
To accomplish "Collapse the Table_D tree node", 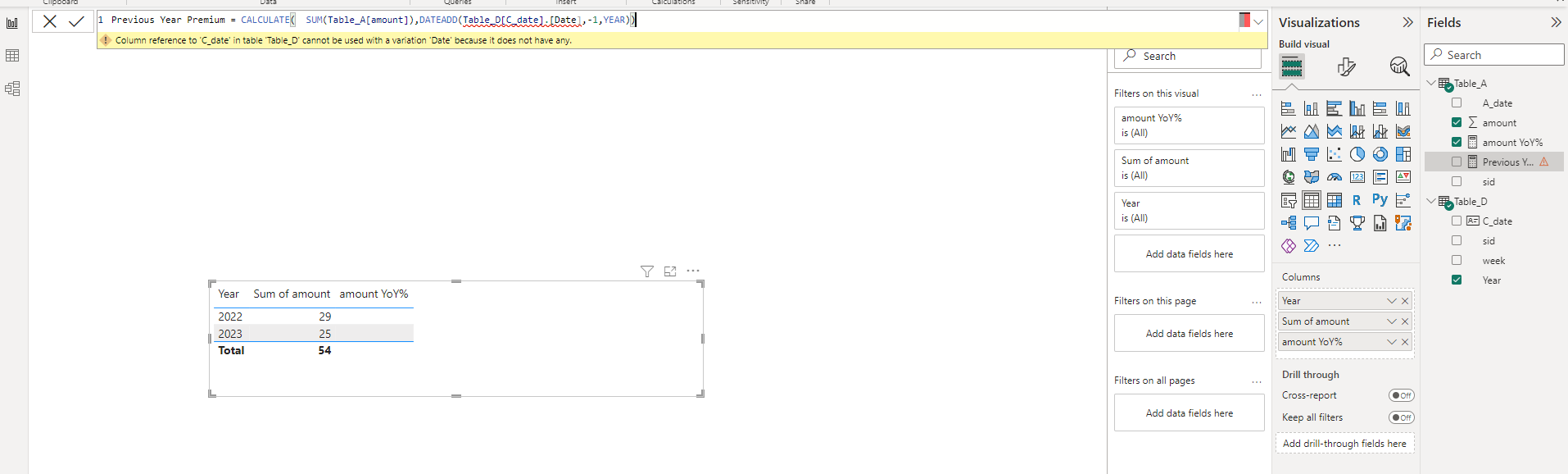I will tap(1431, 202).
